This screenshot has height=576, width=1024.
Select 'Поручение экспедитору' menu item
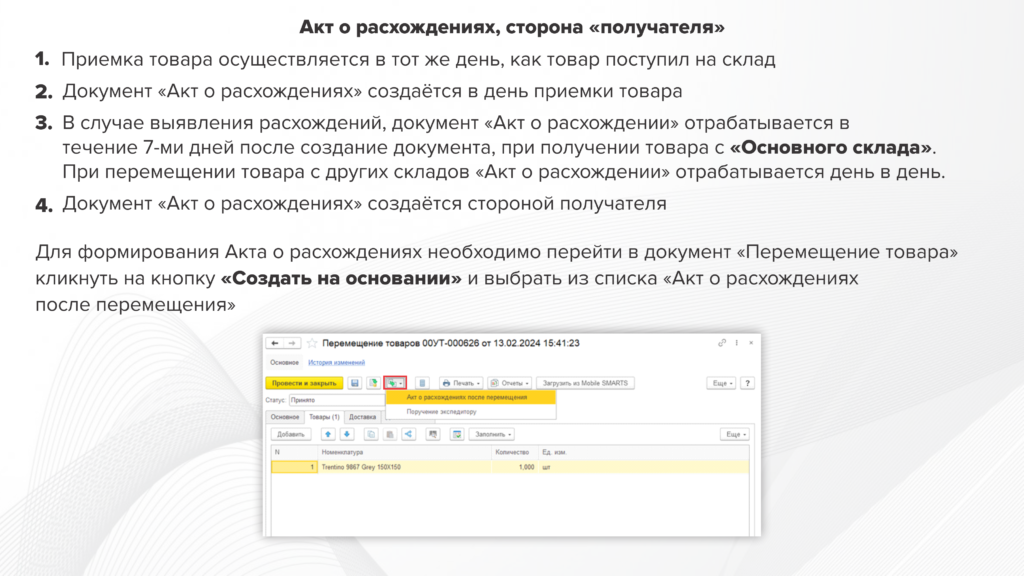coord(470,412)
